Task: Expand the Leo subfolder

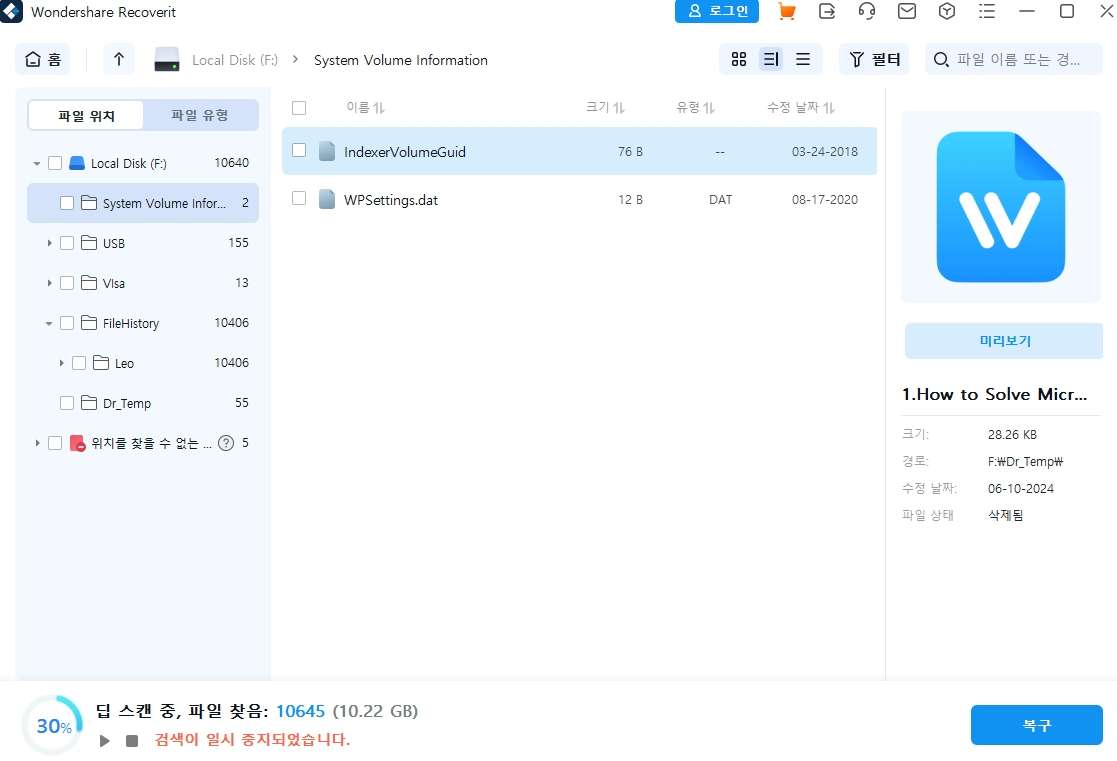Action: 61,363
